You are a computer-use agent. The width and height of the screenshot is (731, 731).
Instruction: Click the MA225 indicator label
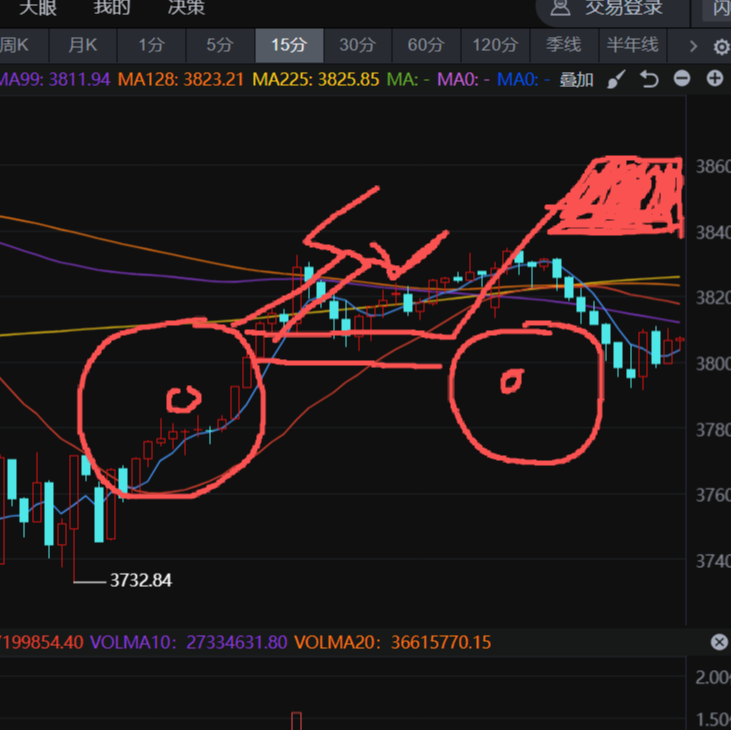pos(315,79)
